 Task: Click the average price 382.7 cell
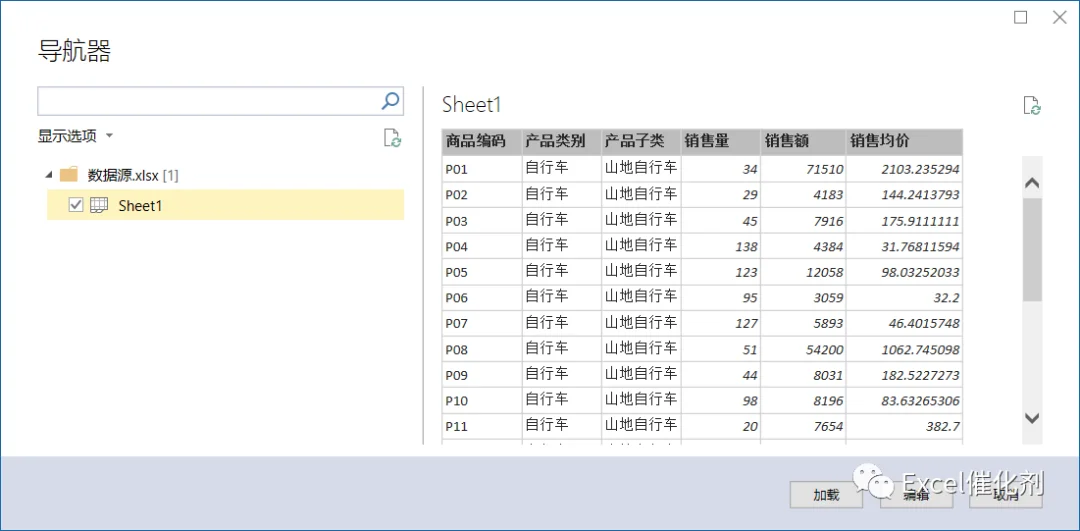[904, 426]
